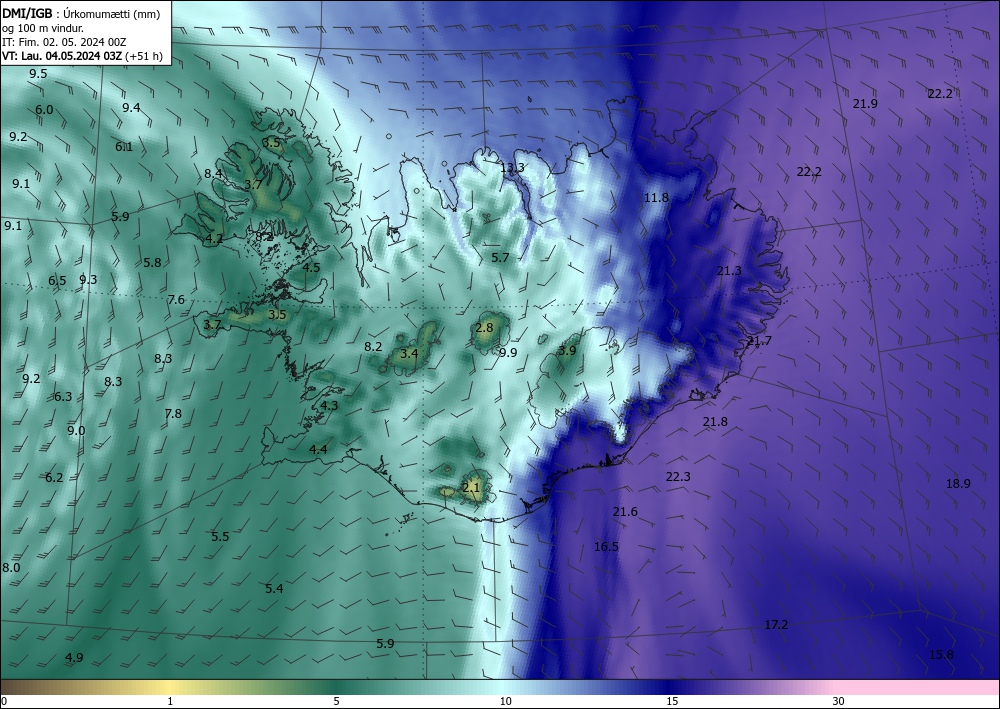
Task: Click the forecast offset "(+51 h)"
Action: coord(143,56)
